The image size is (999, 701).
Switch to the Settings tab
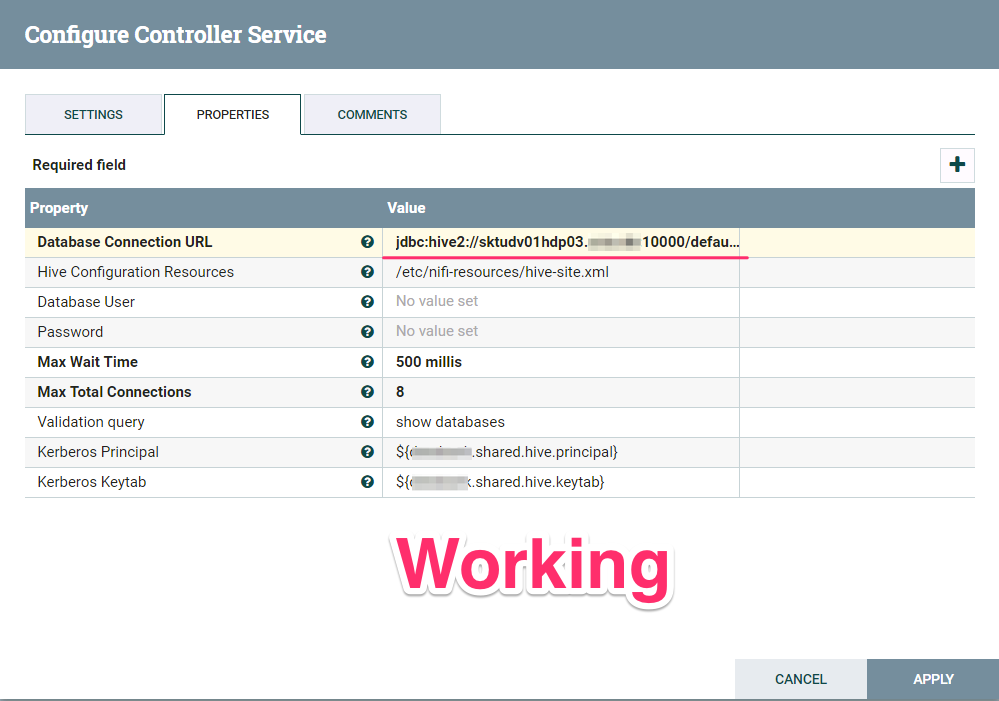(94, 115)
